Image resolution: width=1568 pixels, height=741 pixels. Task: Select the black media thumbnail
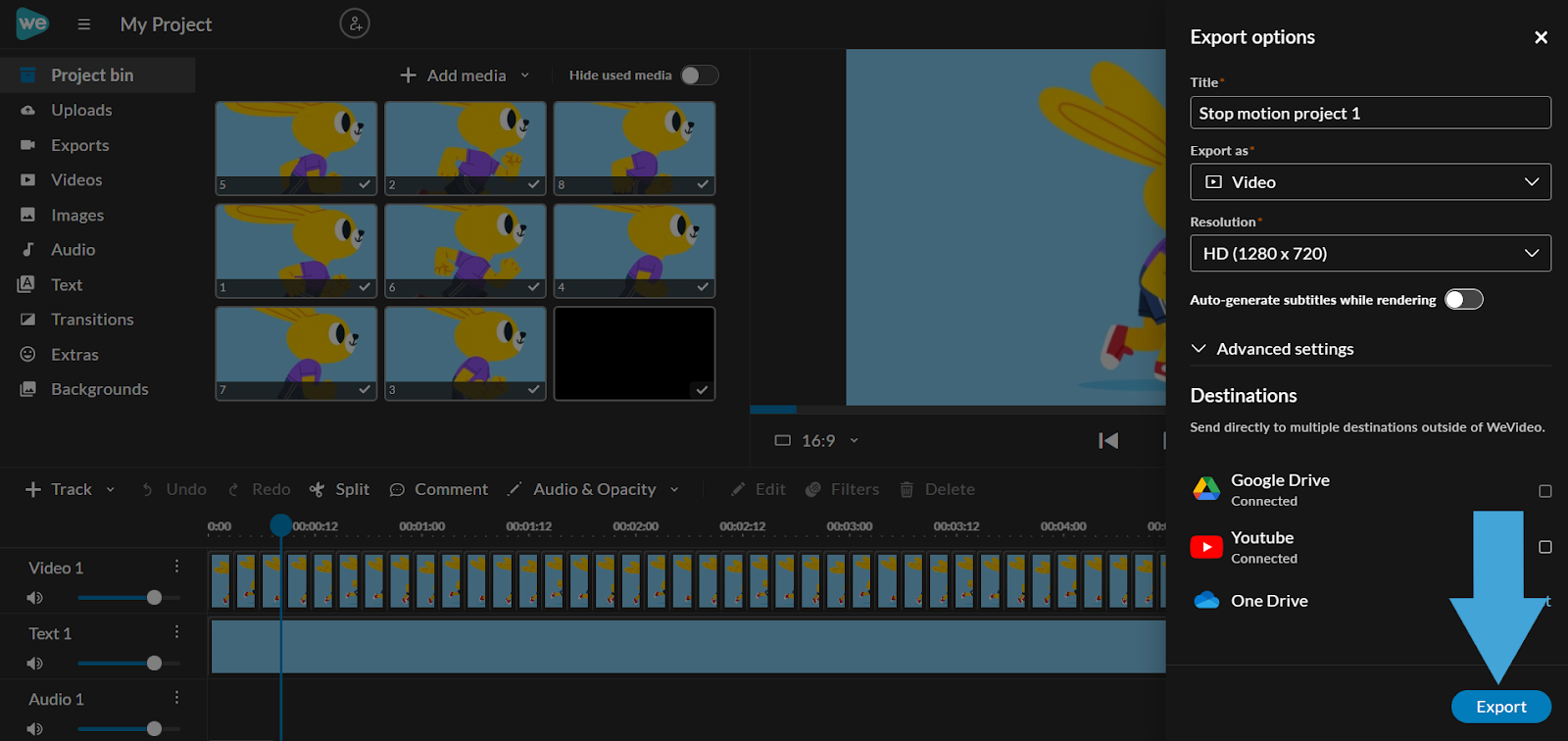(634, 354)
